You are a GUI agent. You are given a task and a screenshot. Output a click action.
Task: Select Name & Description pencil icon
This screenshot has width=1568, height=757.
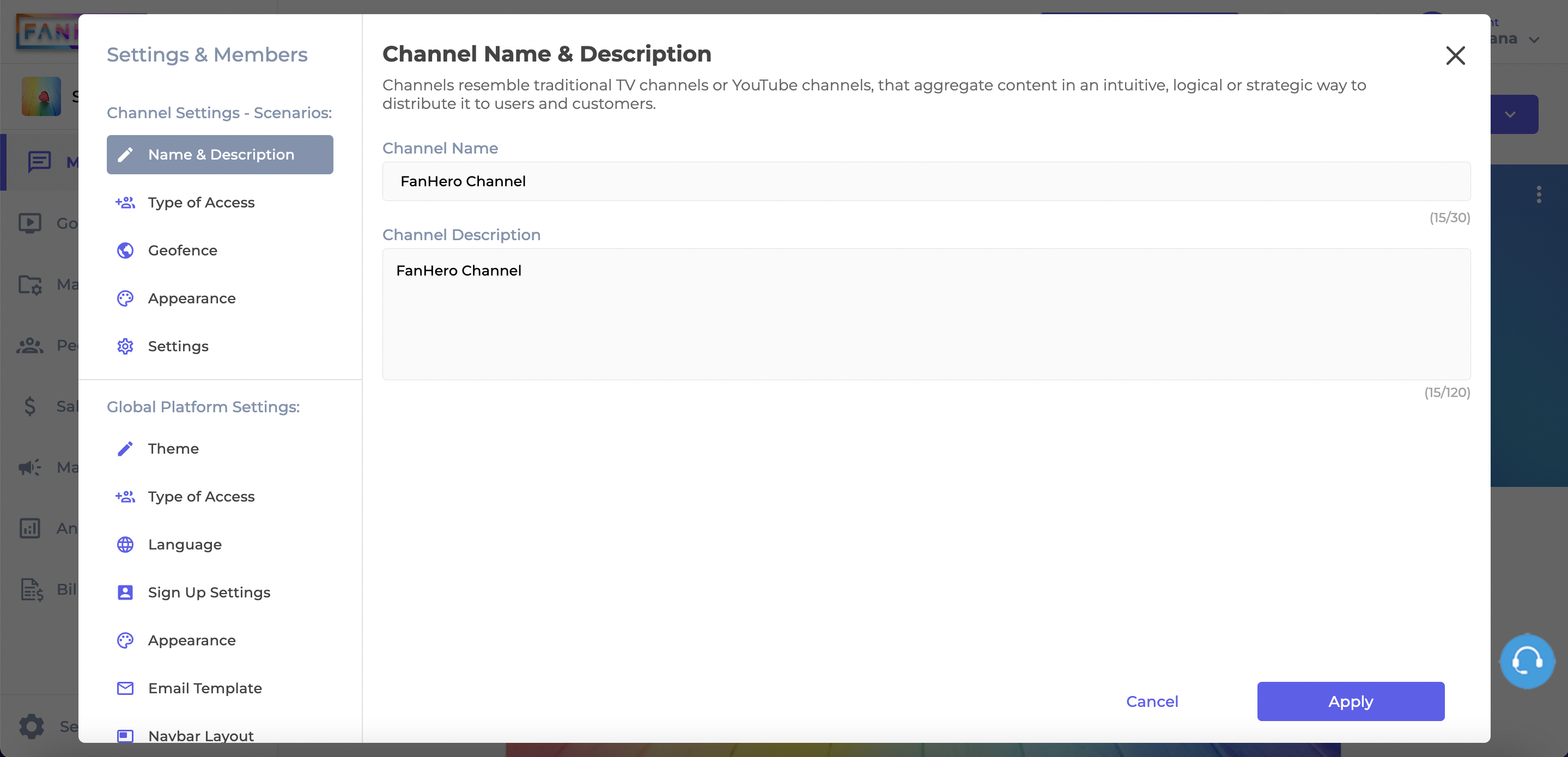pos(125,155)
